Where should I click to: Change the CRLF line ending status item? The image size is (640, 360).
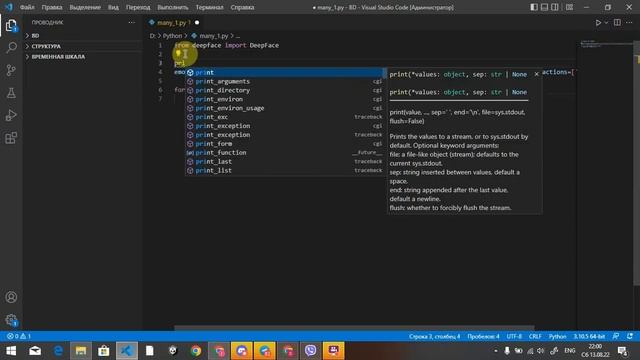pyautogui.click(x=535, y=336)
